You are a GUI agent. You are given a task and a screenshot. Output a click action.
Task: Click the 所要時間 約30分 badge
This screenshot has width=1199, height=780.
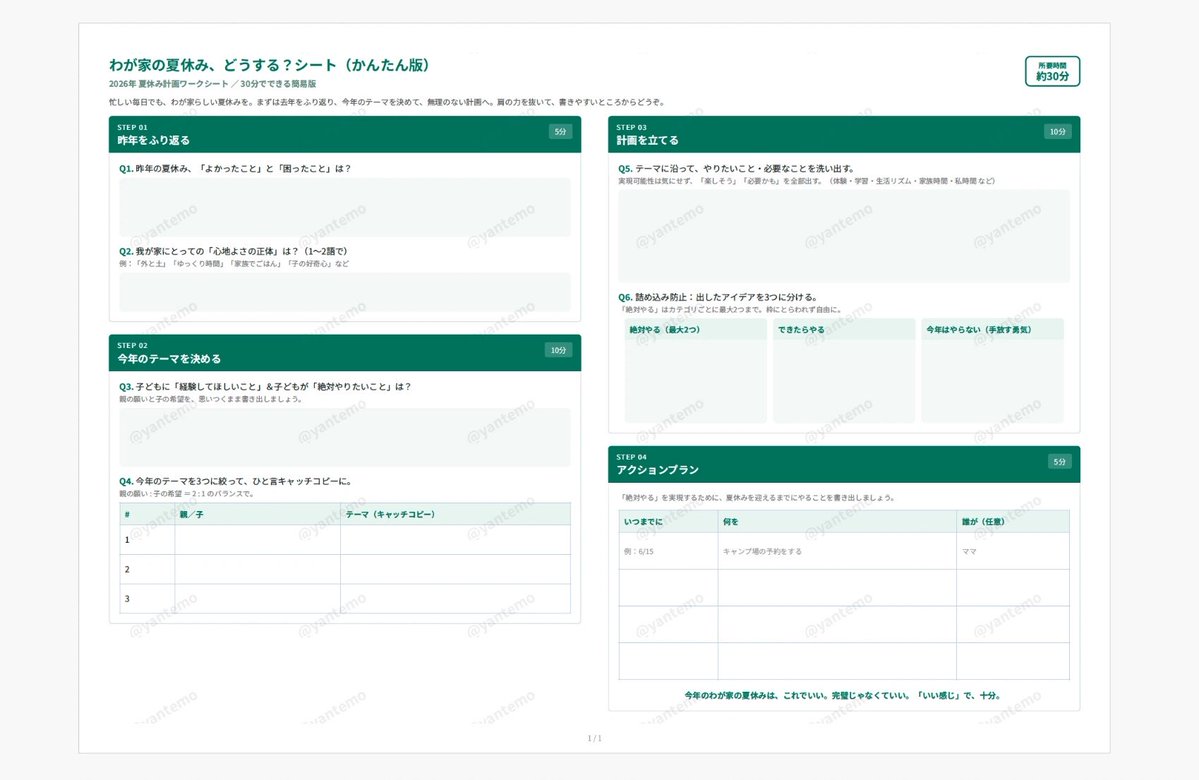[1052, 71]
